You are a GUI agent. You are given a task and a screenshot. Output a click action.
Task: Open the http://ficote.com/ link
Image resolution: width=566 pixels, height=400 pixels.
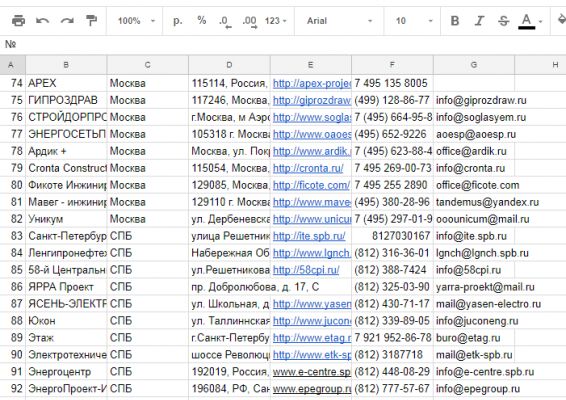311,185
